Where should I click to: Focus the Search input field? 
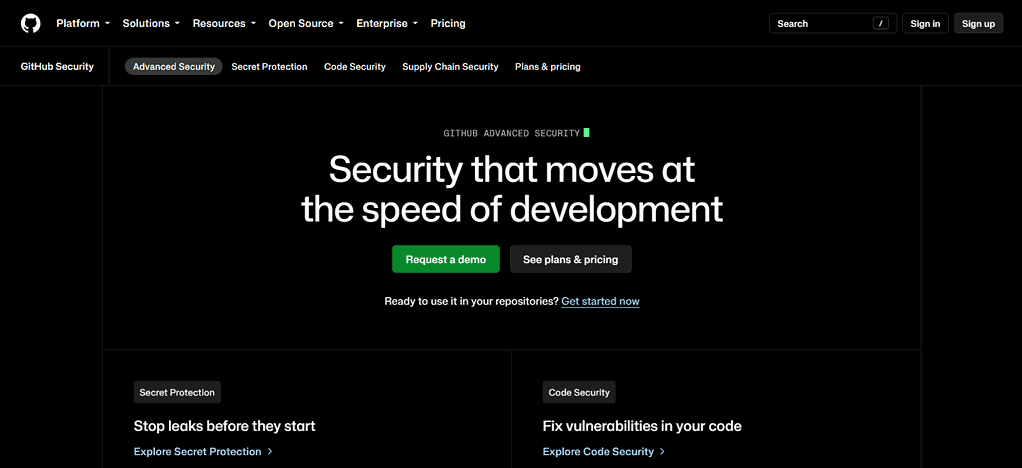coord(833,23)
